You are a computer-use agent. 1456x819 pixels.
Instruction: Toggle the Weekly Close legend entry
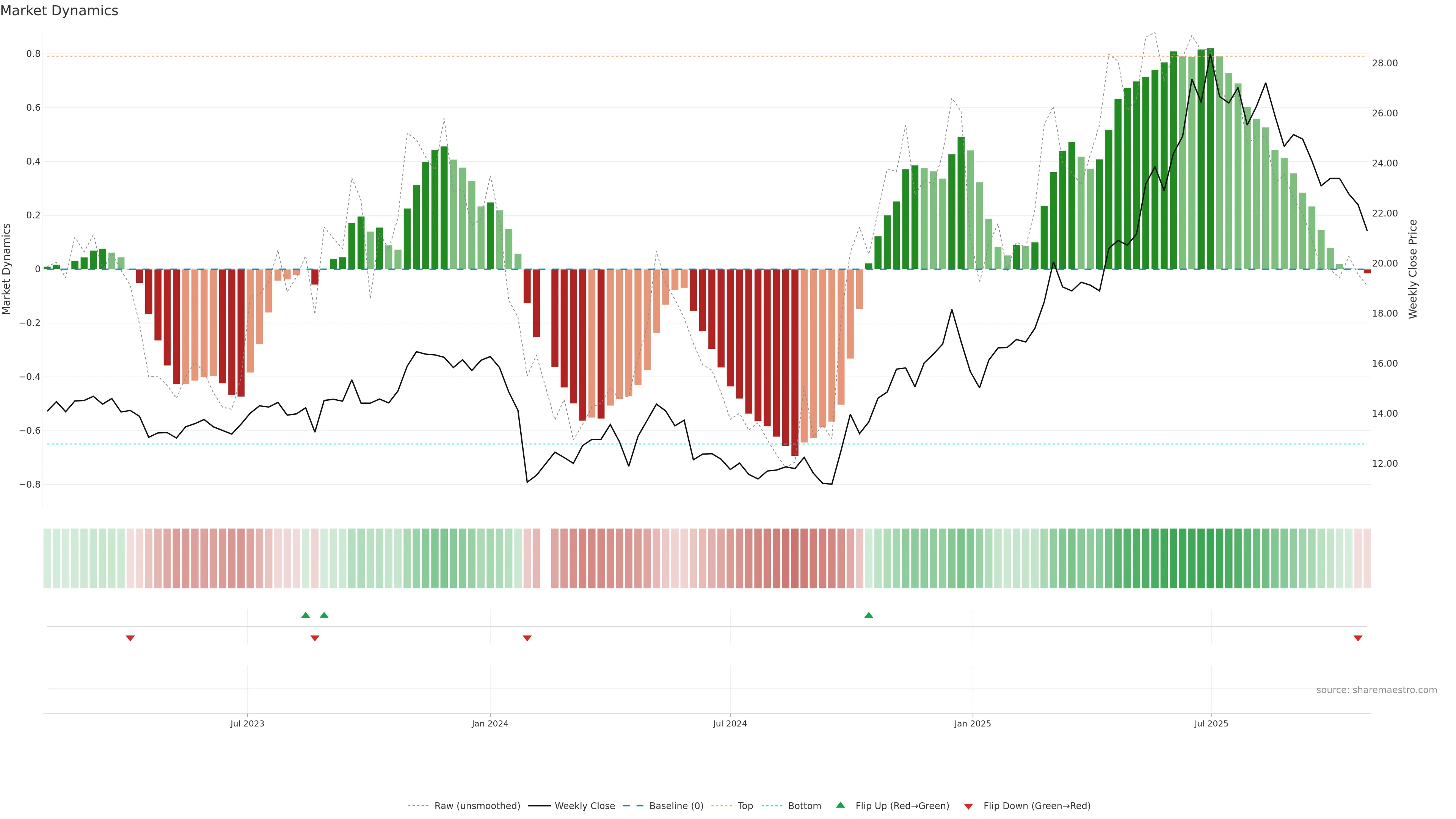point(584,806)
